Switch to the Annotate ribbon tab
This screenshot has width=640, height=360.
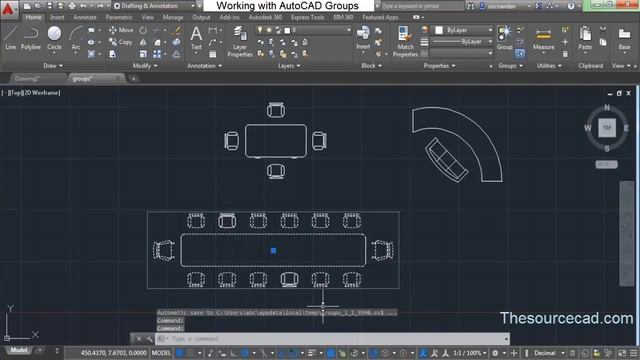84,17
